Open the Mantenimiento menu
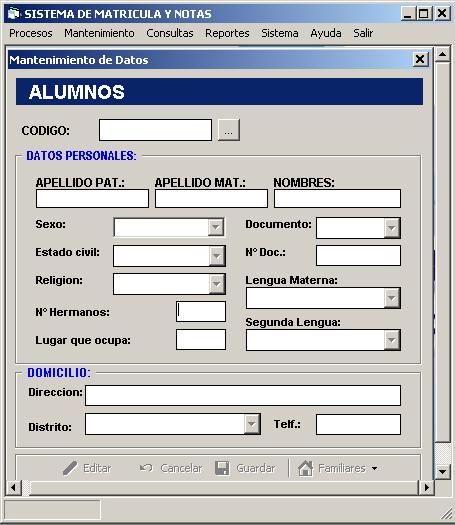 [x=99, y=33]
